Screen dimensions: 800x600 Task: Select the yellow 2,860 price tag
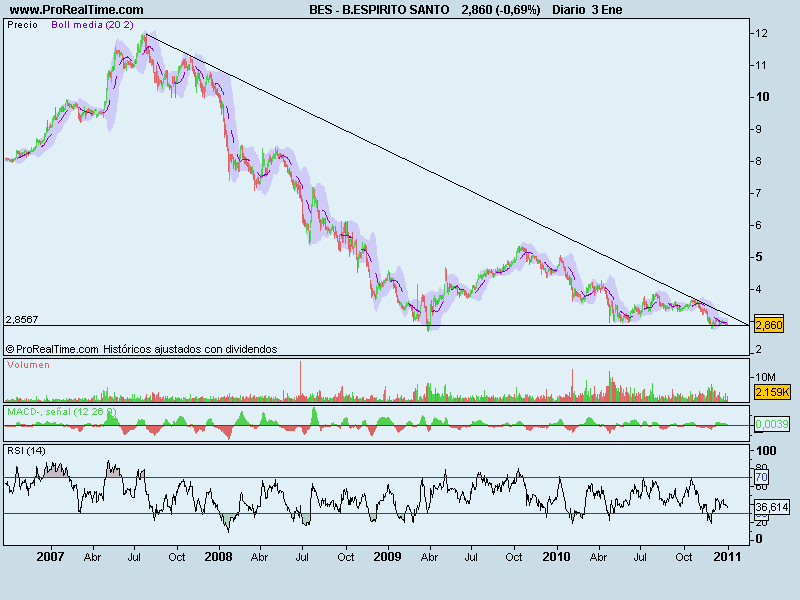coord(768,324)
